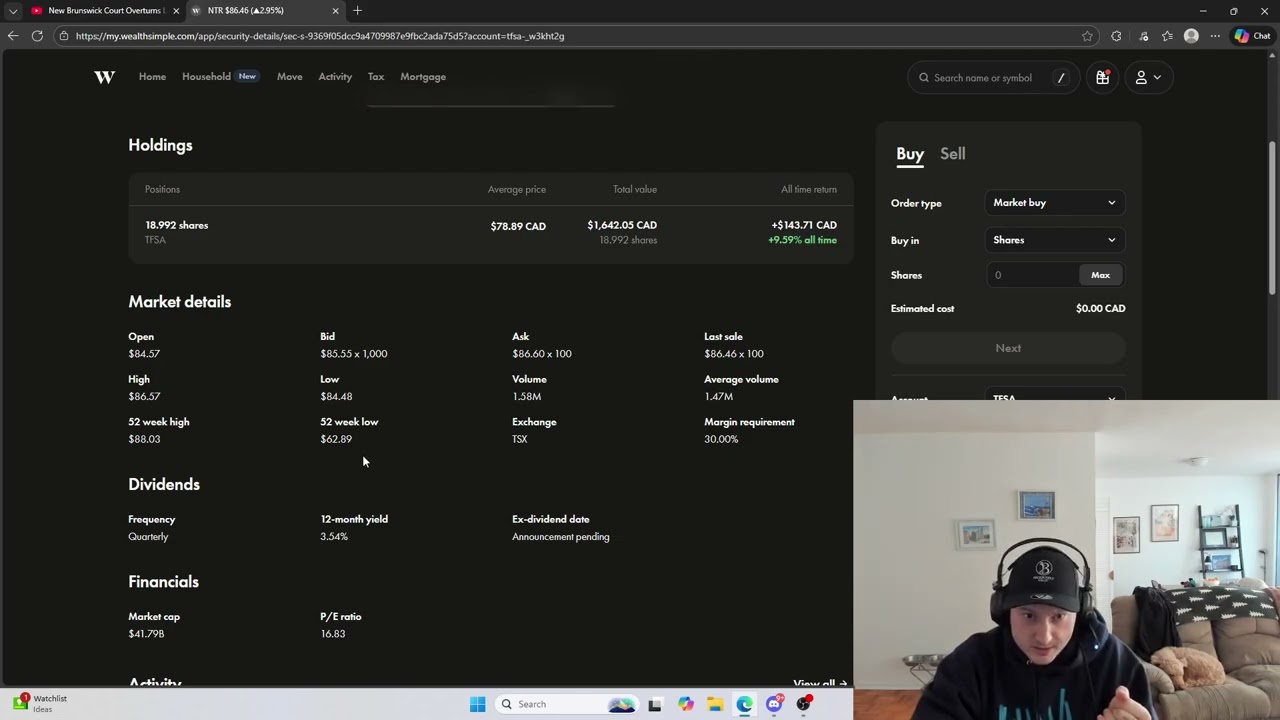Click Ex-dividend date Announcement pending
The height and width of the screenshot is (720, 1280).
click(x=560, y=537)
